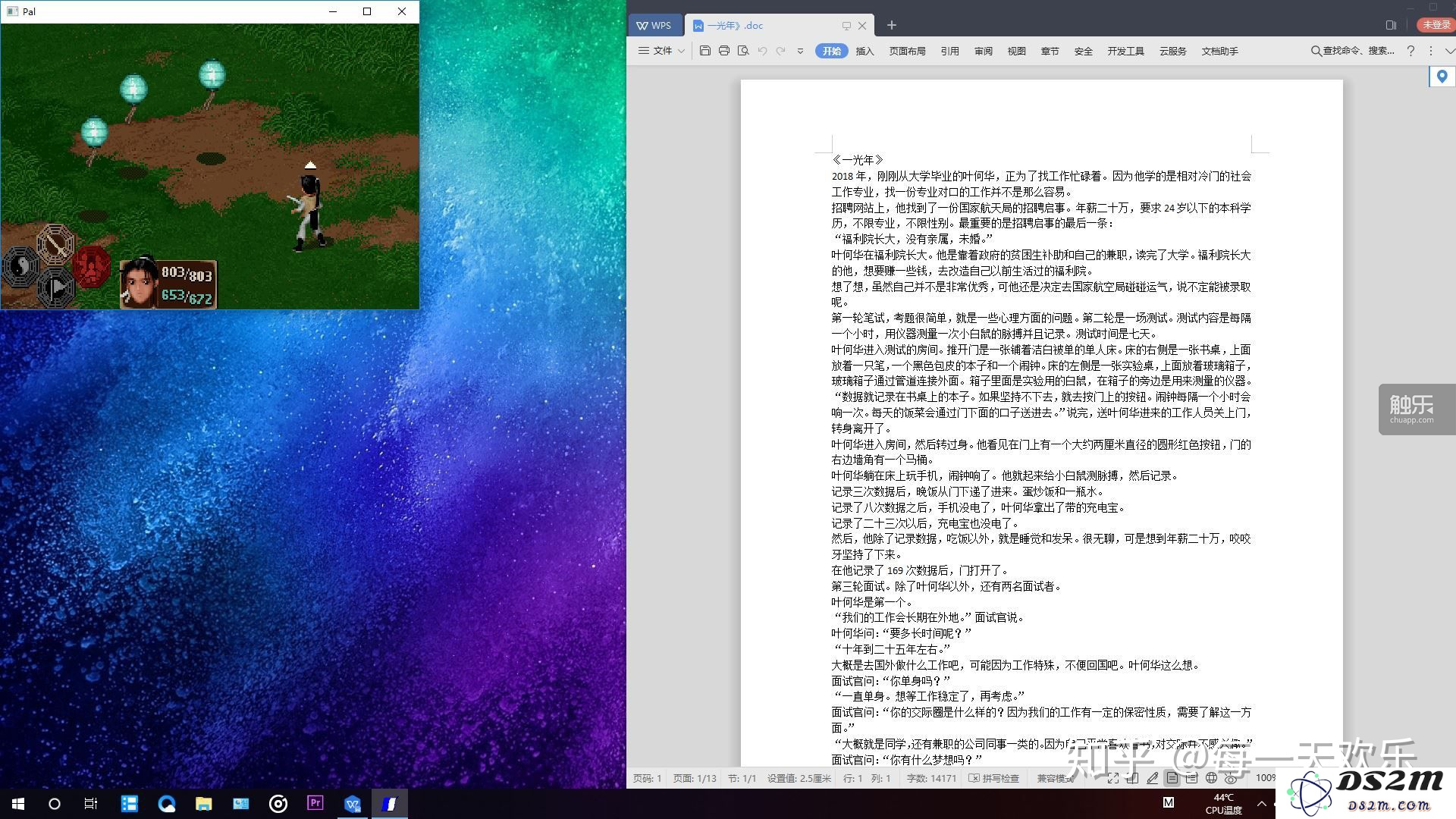Viewport: 1456px width, 819px height.
Task: Select the 审阅 ribbon tab
Action: tap(984, 51)
